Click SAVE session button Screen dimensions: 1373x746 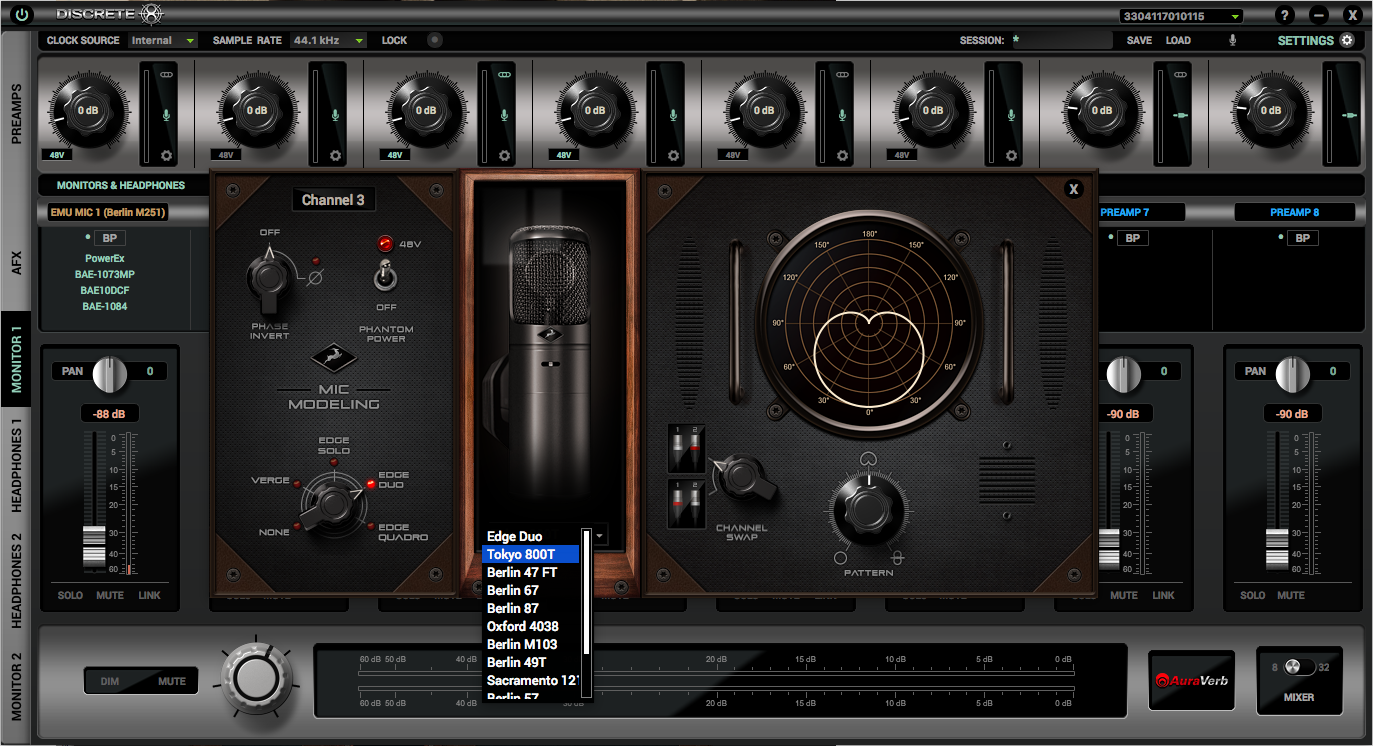pos(1139,40)
